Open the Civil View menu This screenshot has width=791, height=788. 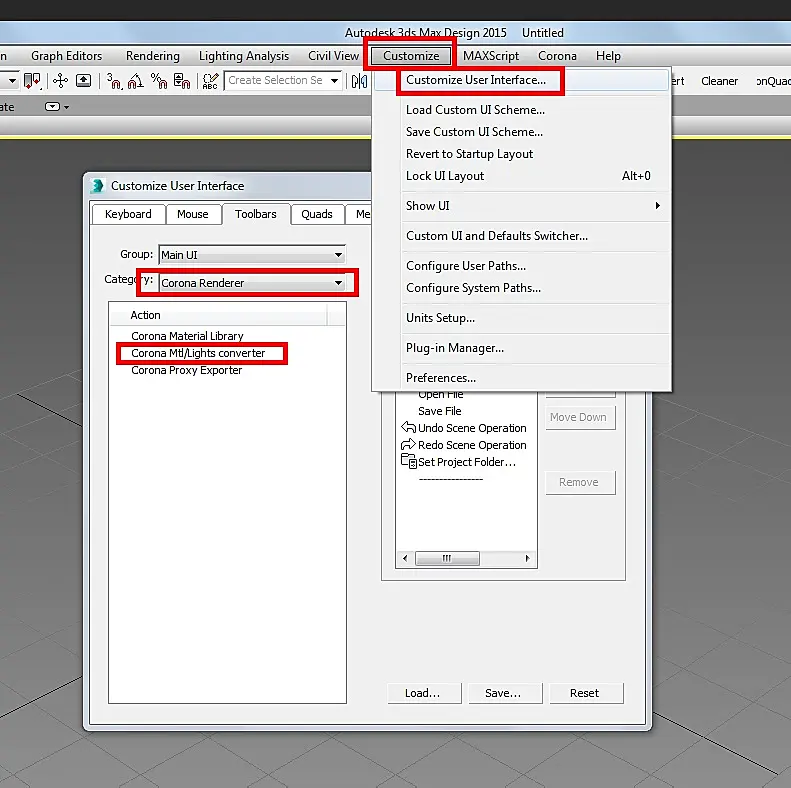pos(333,55)
